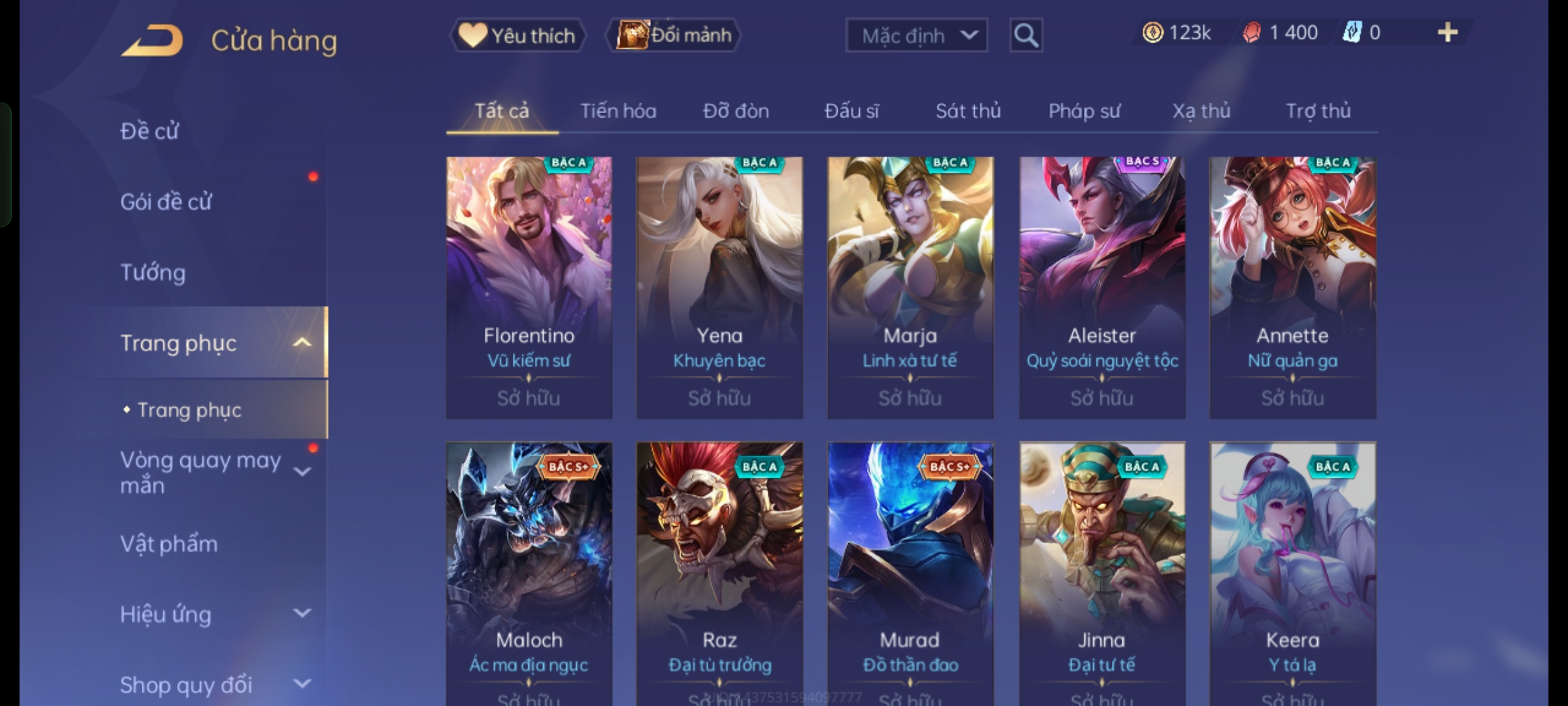Click the heart icon for Yêu thích
The image size is (1568, 706).
[x=472, y=35]
